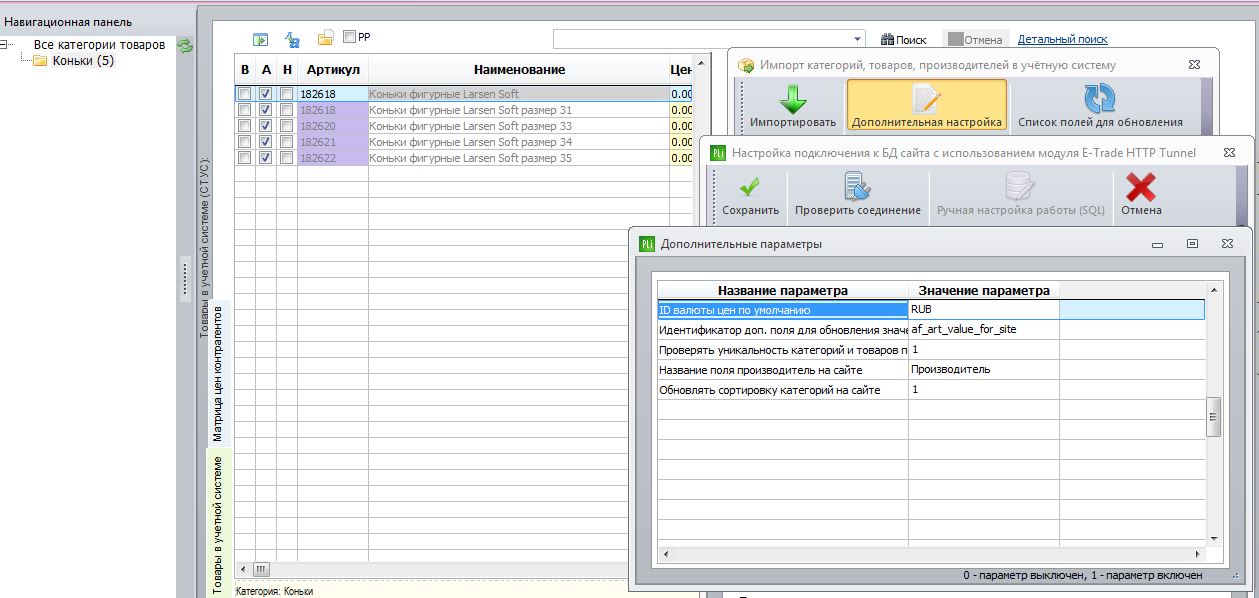Click article cell 182621

pos(333,142)
